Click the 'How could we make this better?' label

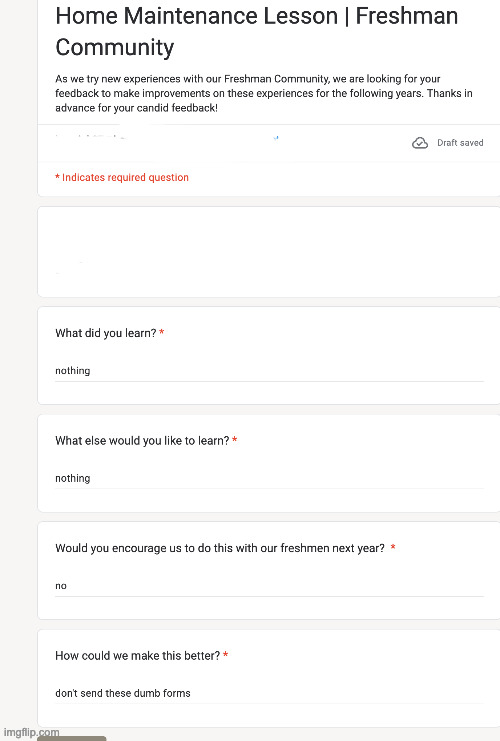pyautogui.click(x=138, y=655)
